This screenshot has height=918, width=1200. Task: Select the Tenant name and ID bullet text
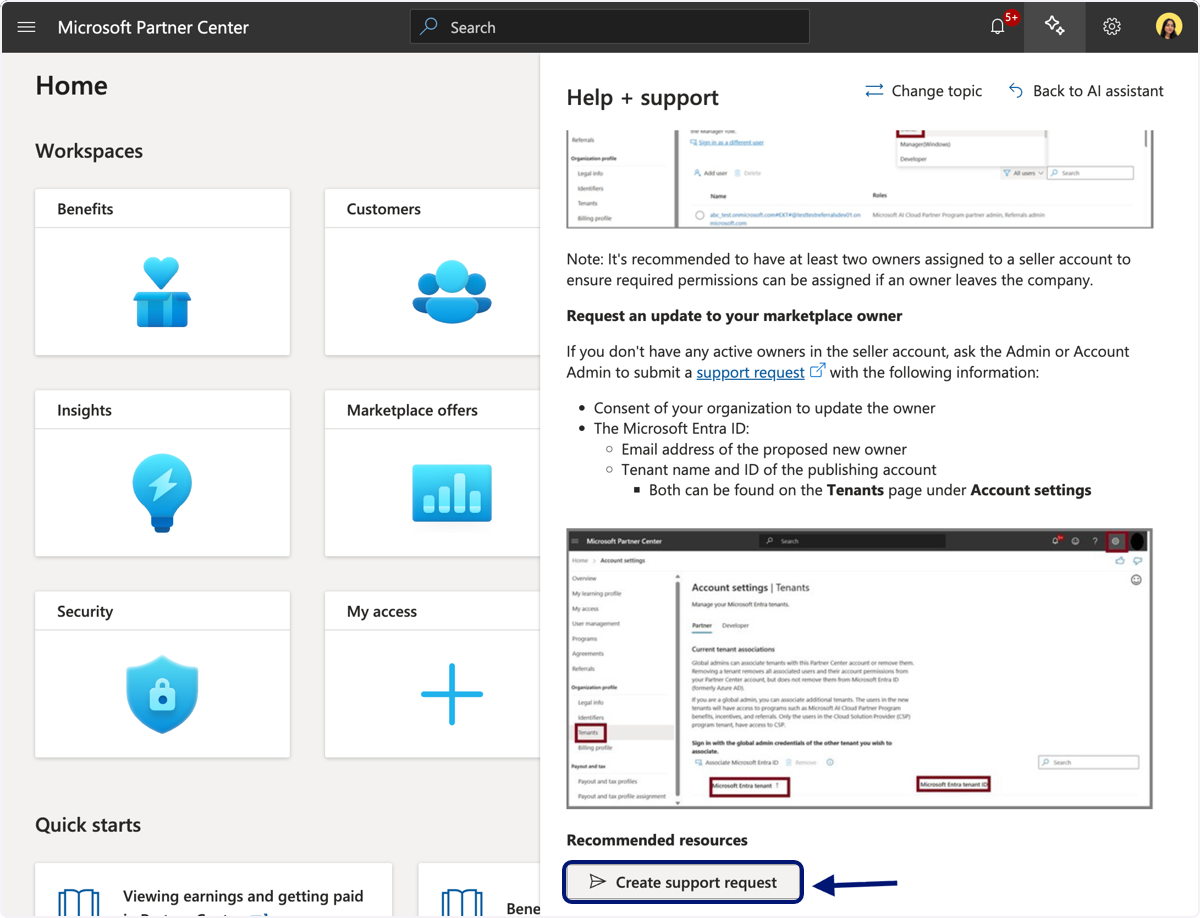(779, 470)
